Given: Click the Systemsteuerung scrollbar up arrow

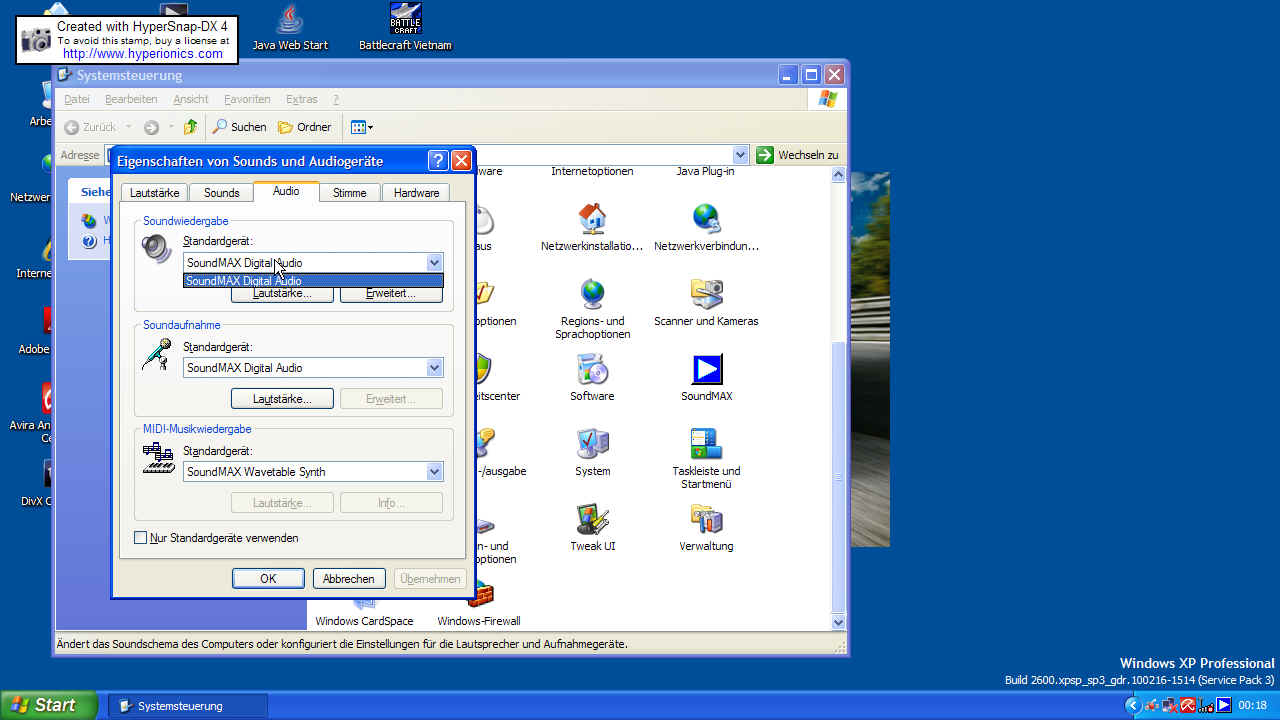Looking at the screenshot, I should click(x=839, y=174).
